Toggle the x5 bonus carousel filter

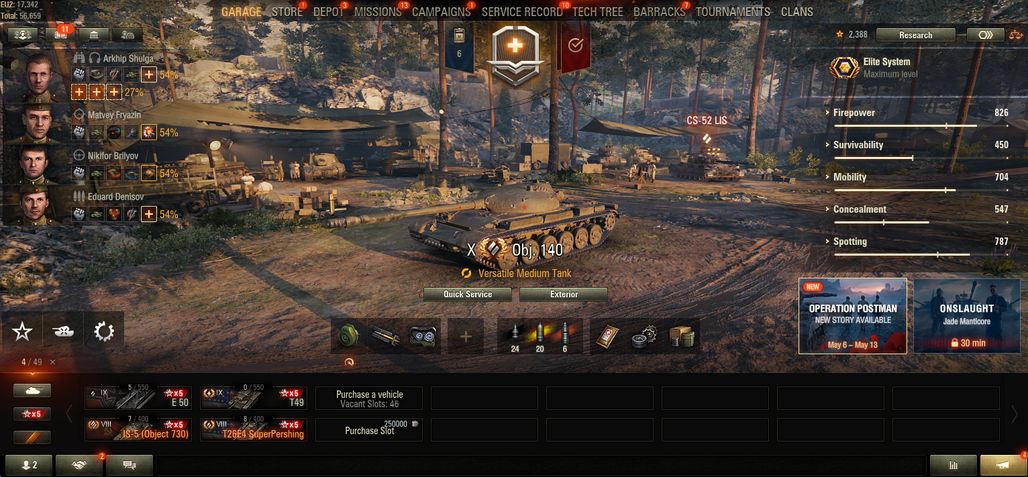[x=32, y=414]
